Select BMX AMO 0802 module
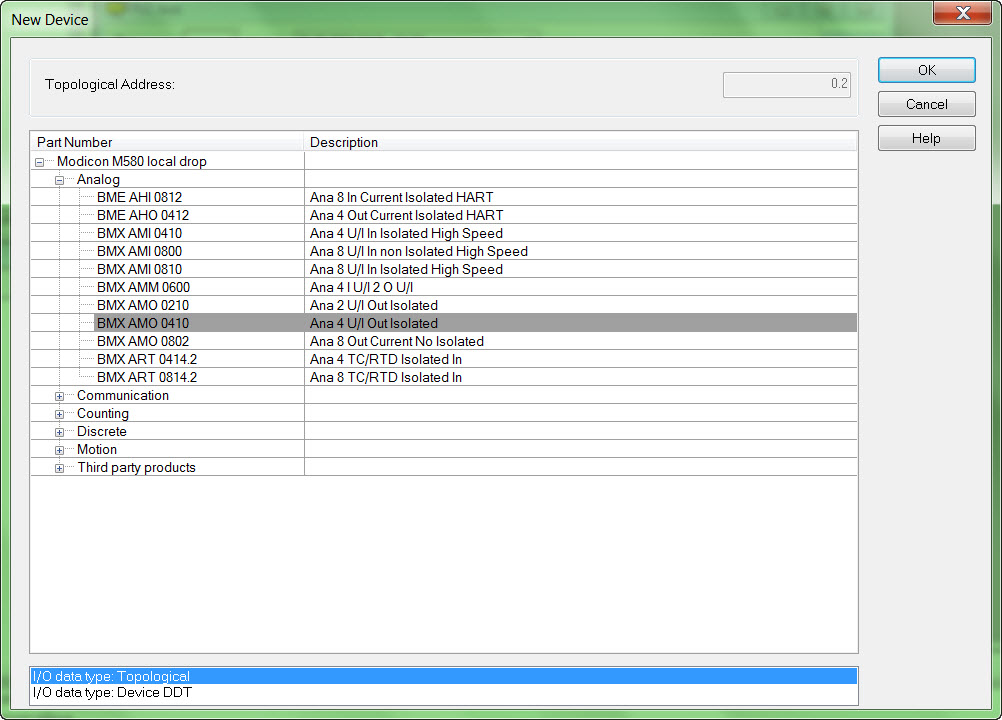1002x720 pixels. pos(143,341)
